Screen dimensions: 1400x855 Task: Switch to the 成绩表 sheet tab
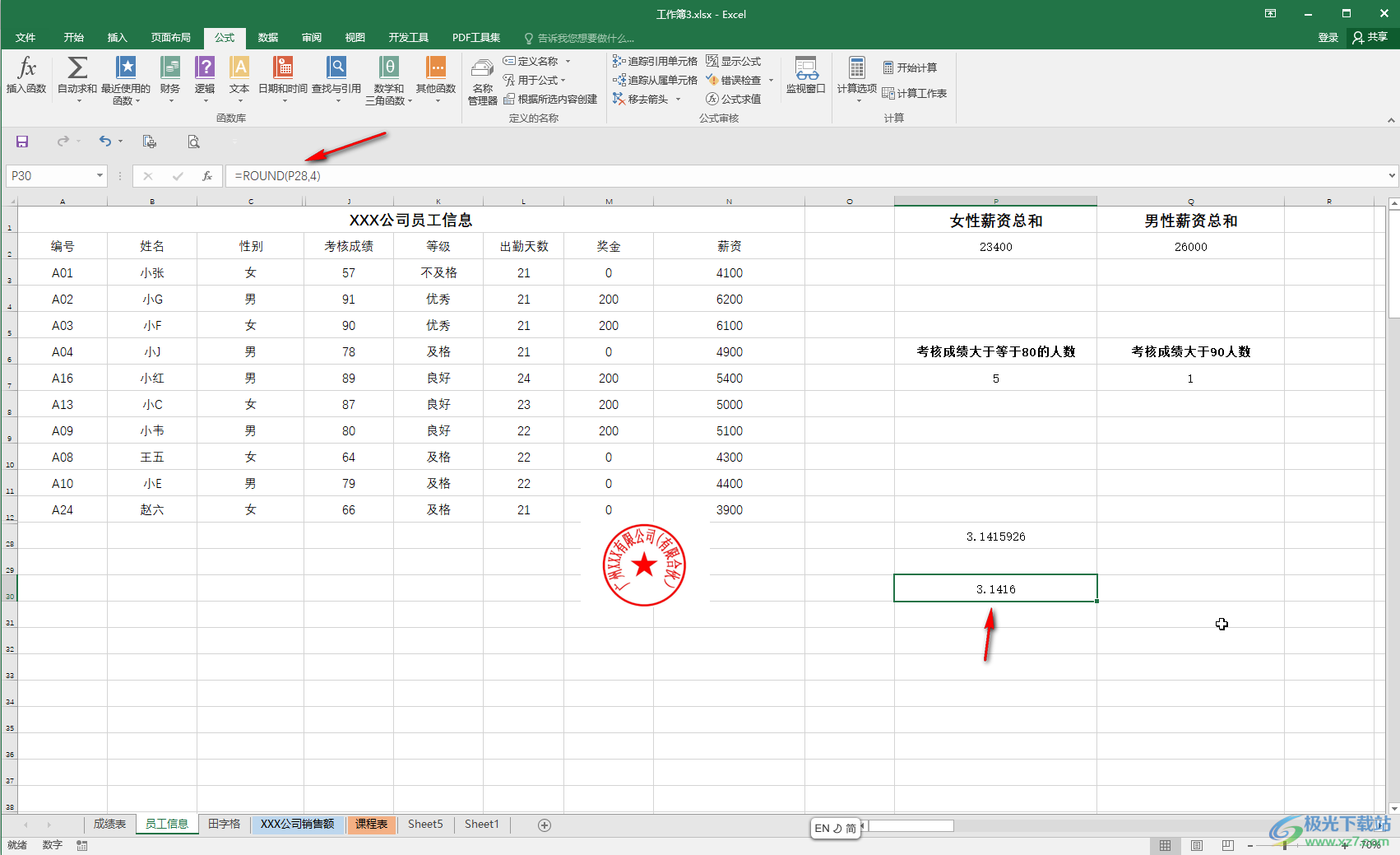(x=109, y=824)
